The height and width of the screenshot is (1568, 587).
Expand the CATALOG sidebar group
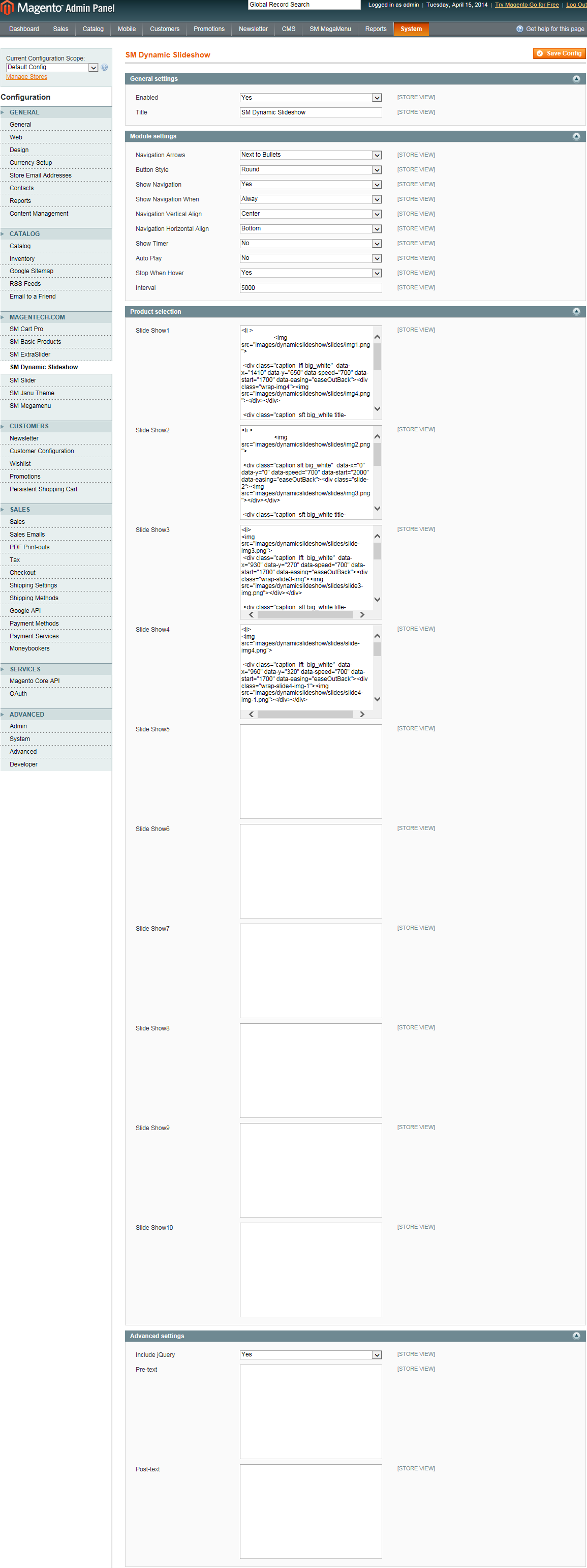(56, 234)
